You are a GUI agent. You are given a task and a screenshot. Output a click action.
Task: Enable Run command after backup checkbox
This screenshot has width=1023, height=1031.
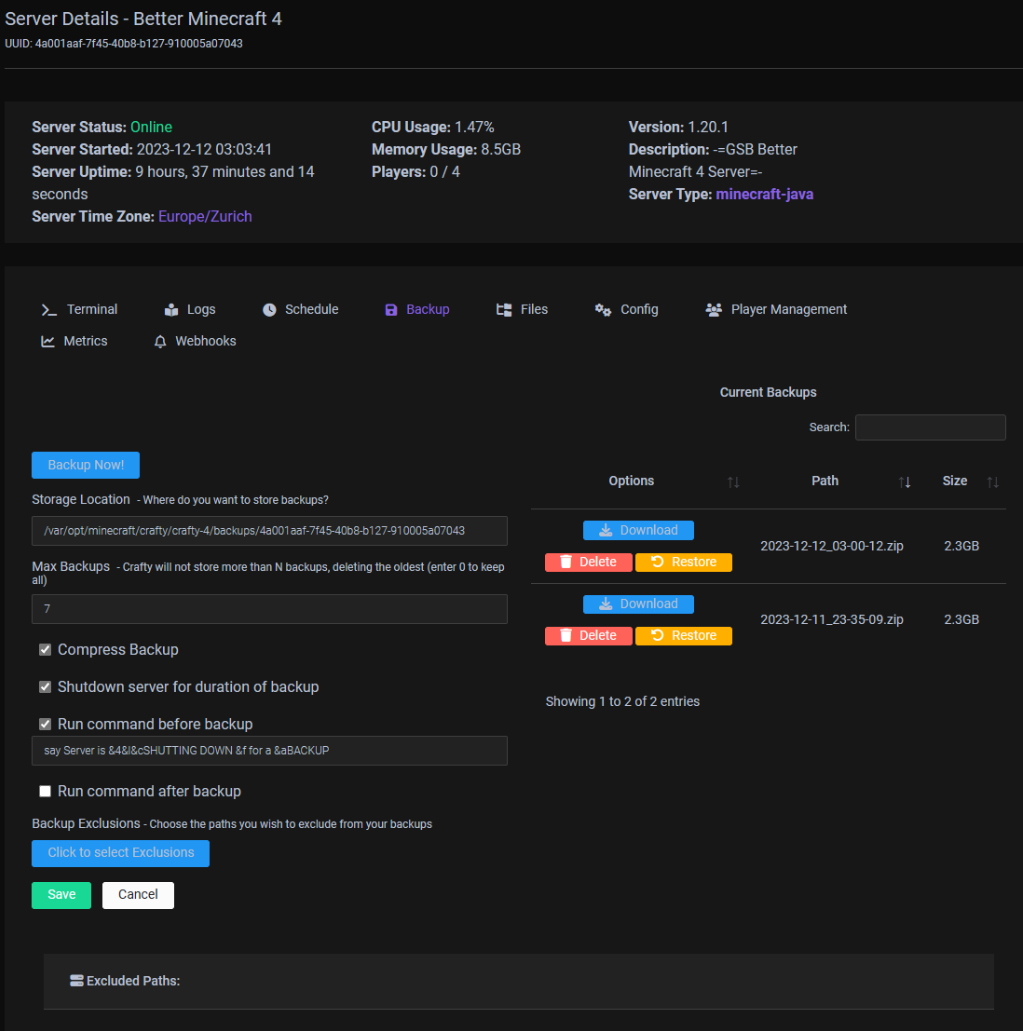(45, 791)
